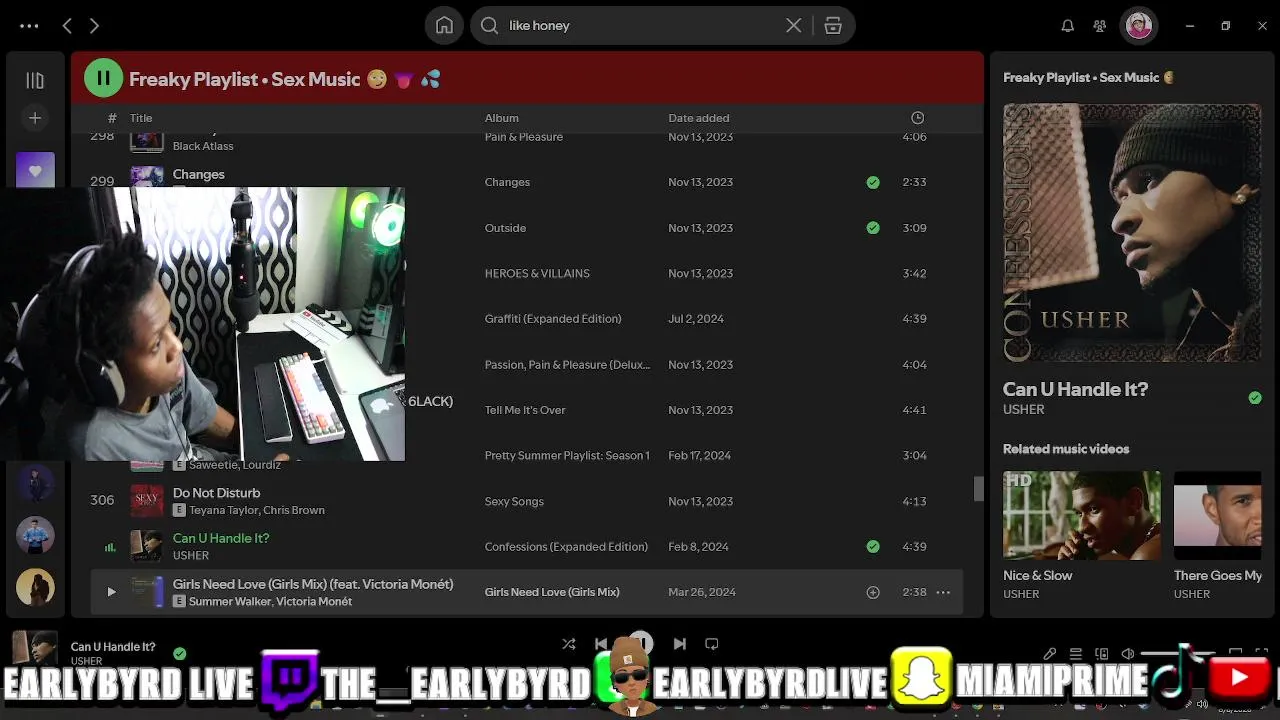Collapse Your Library sidebar
This screenshot has width=1280, height=720.
[x=35, y=80]
